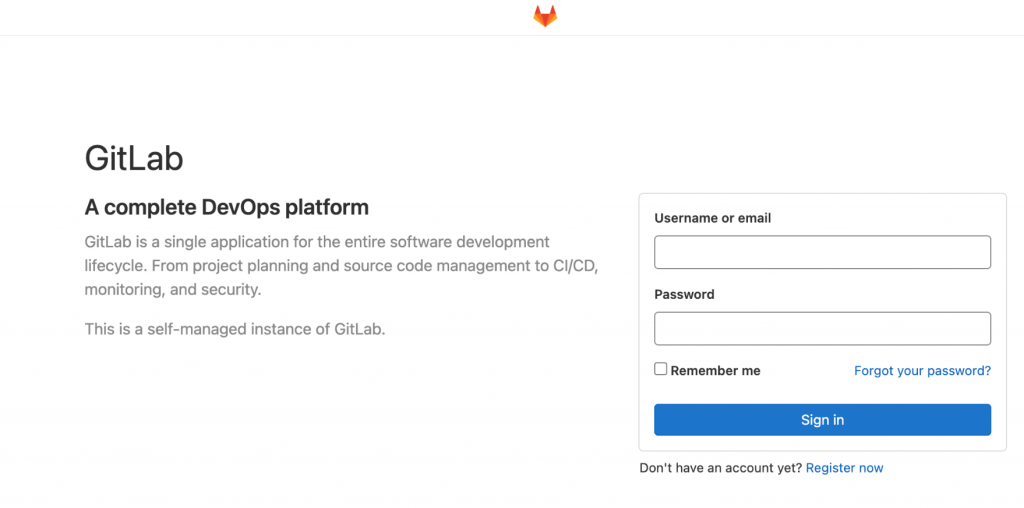Click the 'Remember me' label text
Viewport: 1024px width, 508px height.
click(715, 371)
